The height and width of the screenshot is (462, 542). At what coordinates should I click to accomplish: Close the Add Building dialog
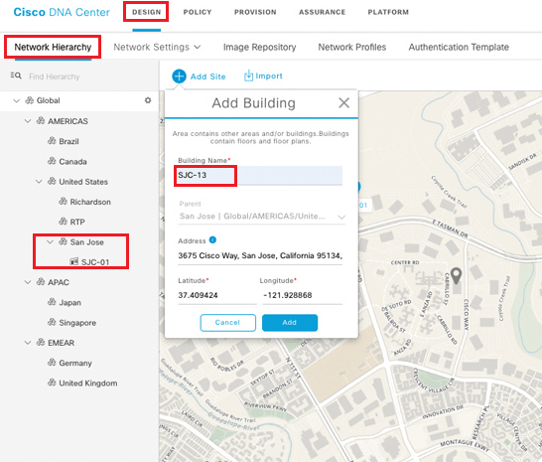point(344,103)
